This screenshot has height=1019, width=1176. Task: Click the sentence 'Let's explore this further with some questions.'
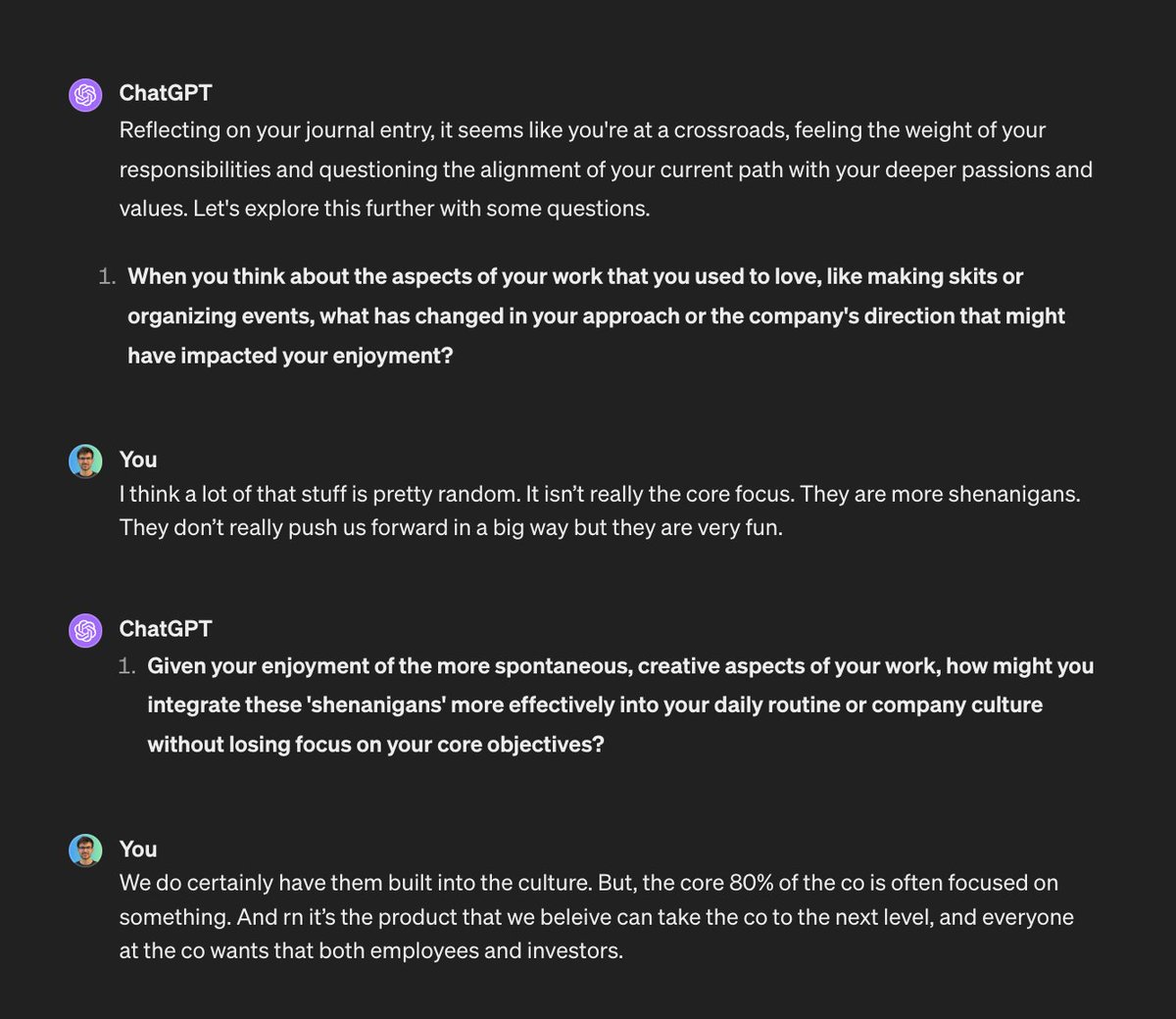pyautogui.click(x=421, y=209)
